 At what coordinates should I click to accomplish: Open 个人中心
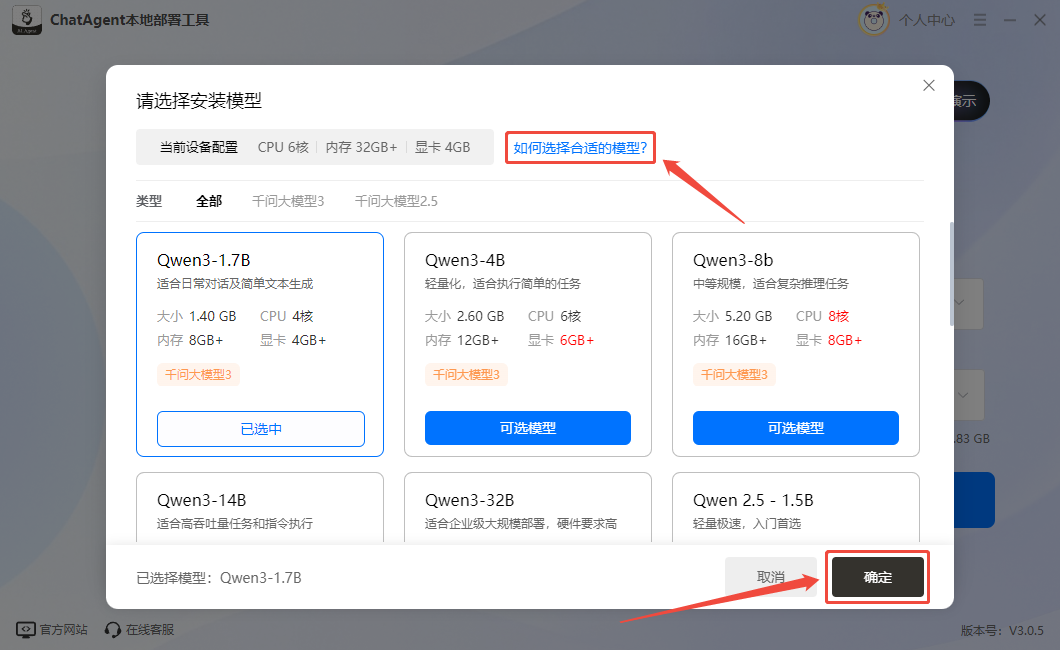926,20
